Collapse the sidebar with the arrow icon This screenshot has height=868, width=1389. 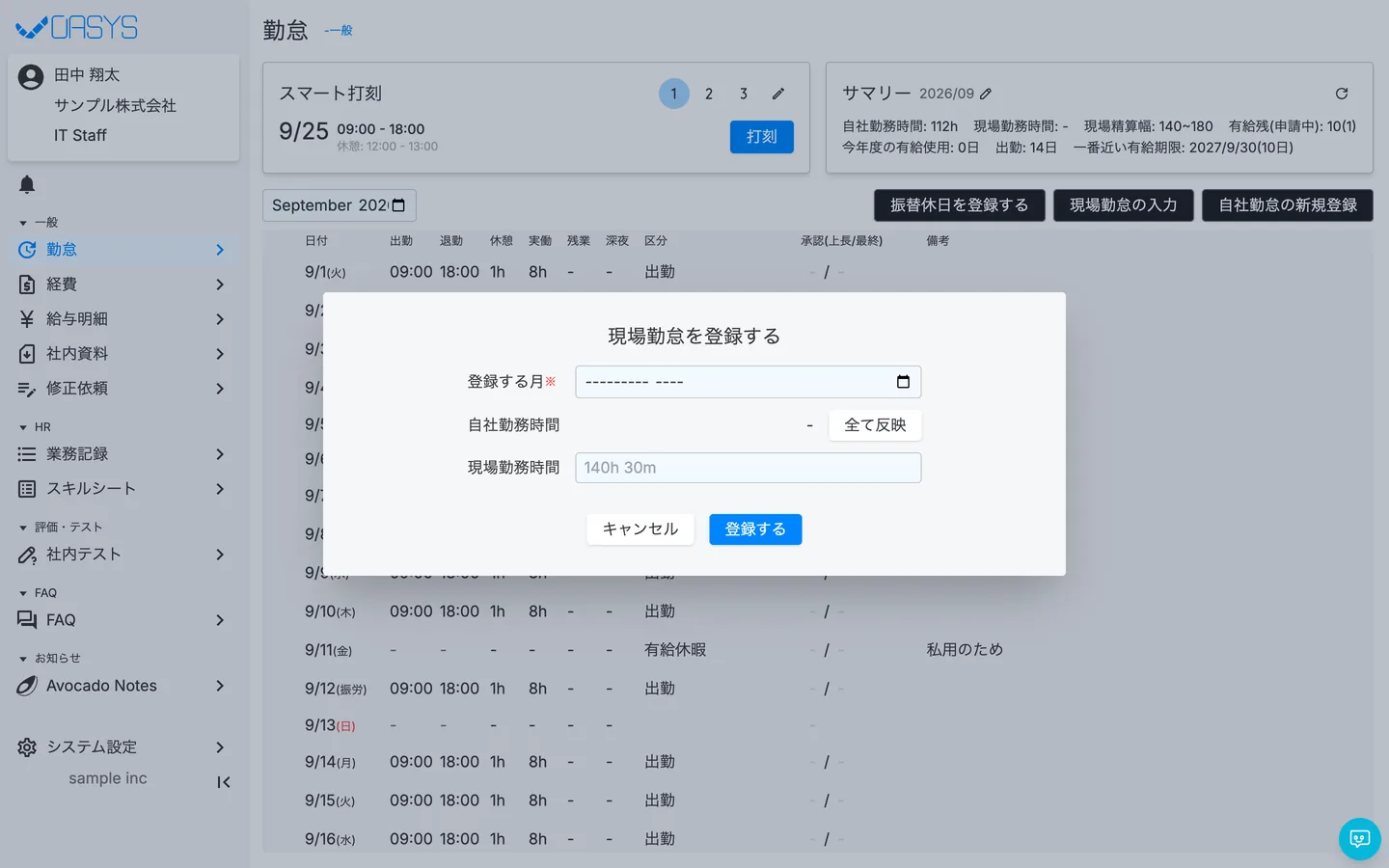tap(224, 782)
